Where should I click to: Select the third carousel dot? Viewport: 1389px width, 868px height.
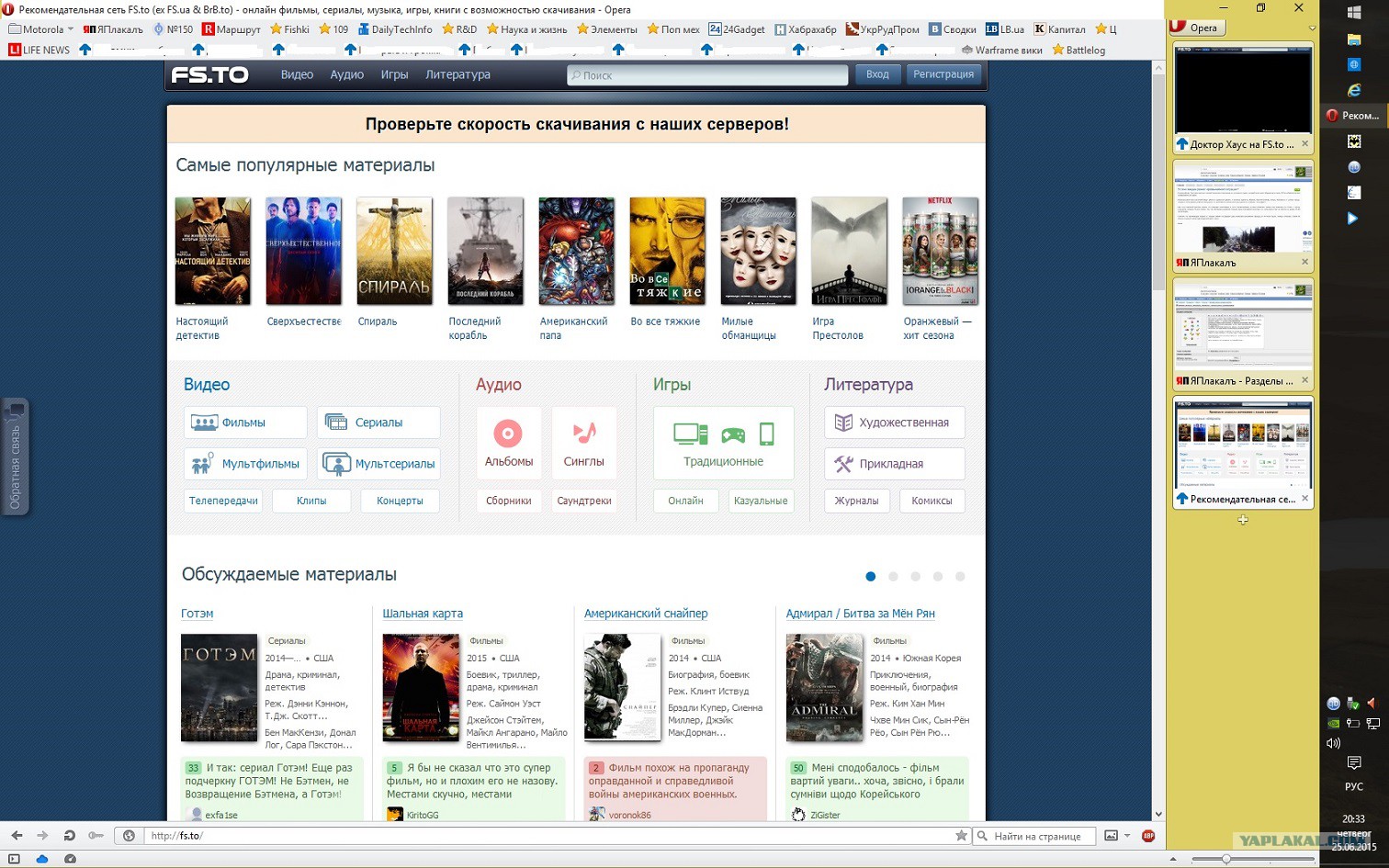[915, 577]
